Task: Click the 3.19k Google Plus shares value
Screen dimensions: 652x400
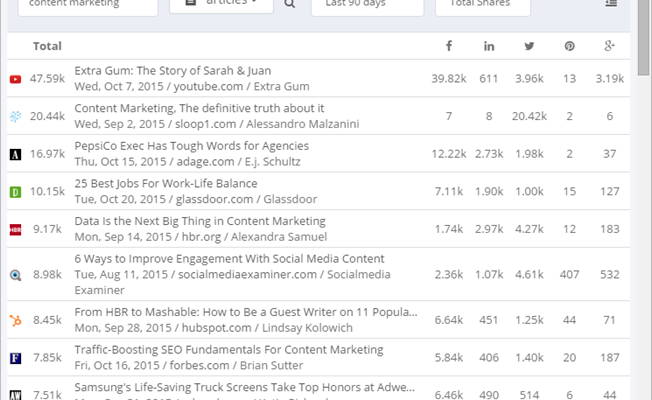Action: point(610,79)
